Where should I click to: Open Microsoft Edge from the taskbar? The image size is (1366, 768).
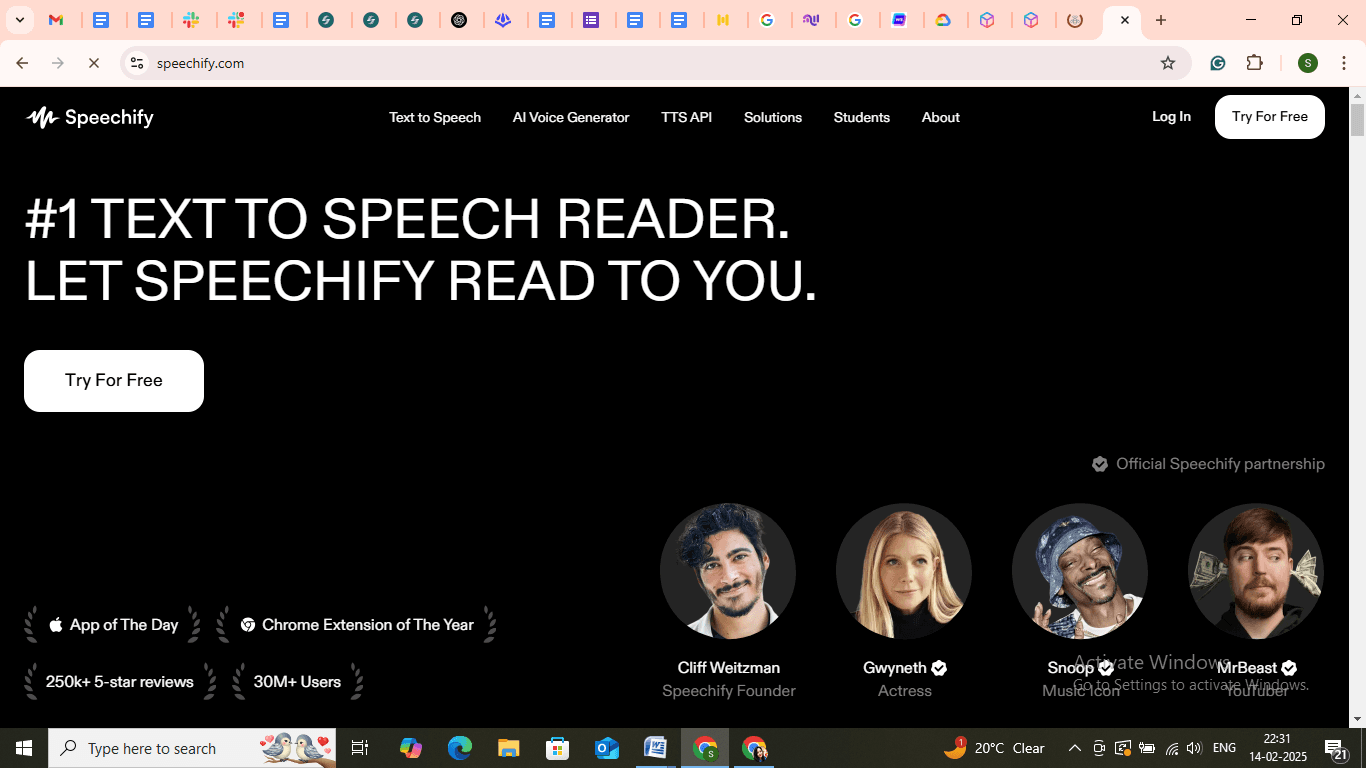(x=460, y=748)
